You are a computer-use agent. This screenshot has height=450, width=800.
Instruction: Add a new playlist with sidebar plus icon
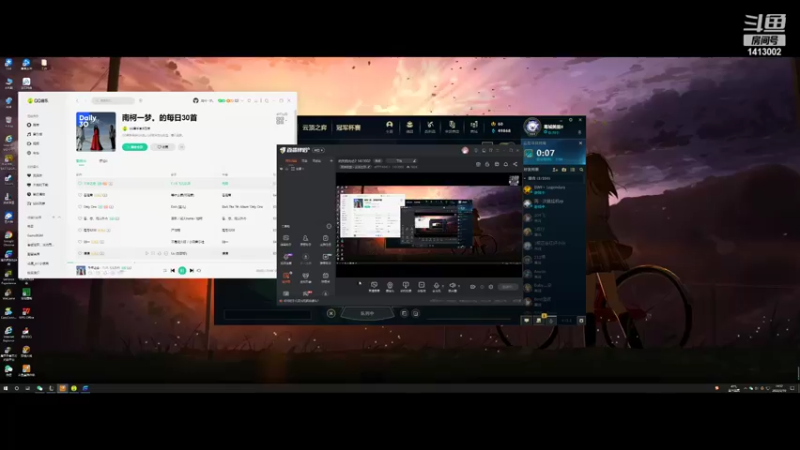(54, 217)
